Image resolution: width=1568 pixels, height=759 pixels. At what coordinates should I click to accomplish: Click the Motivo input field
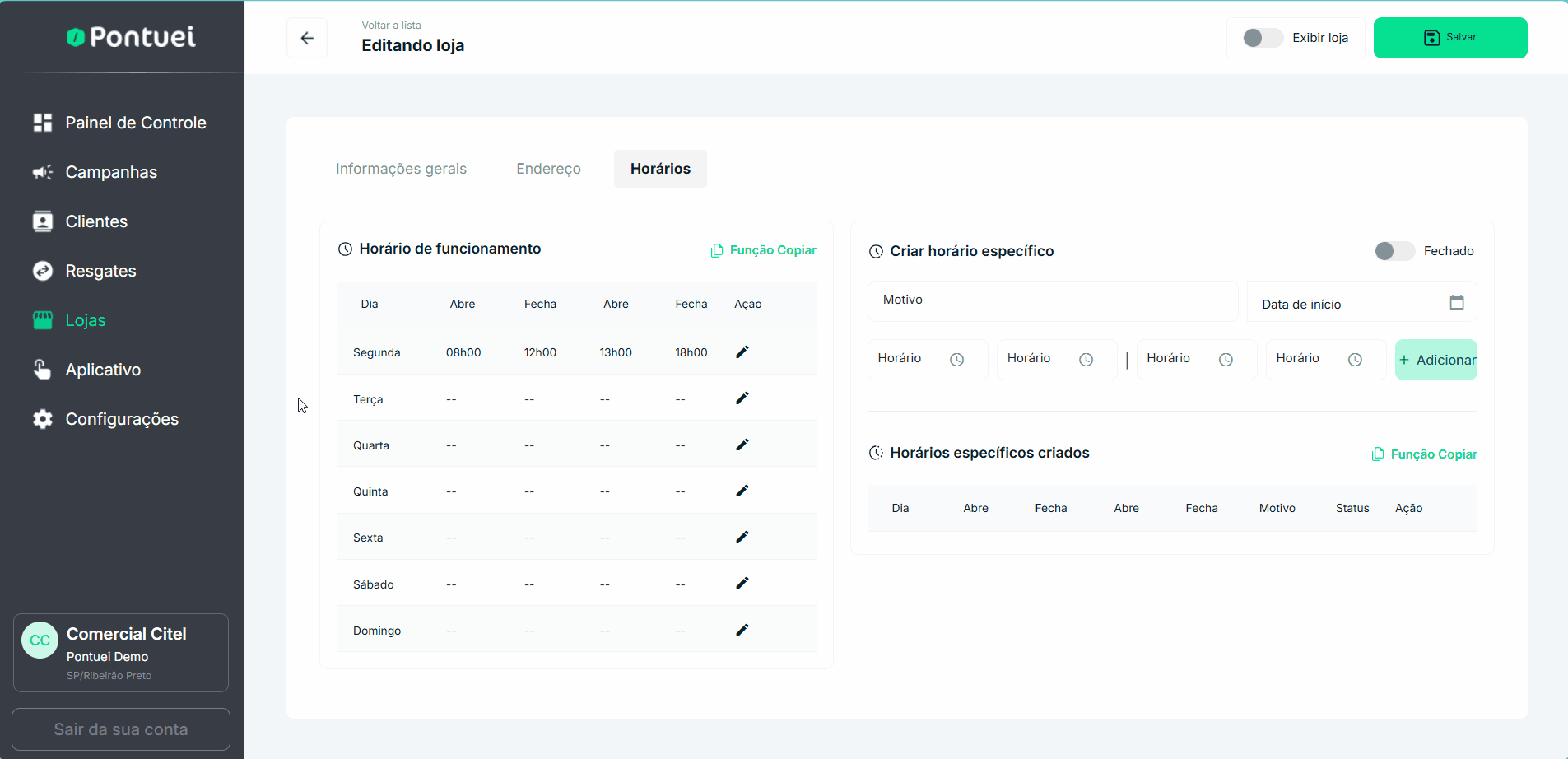[x=1052, y=300]
